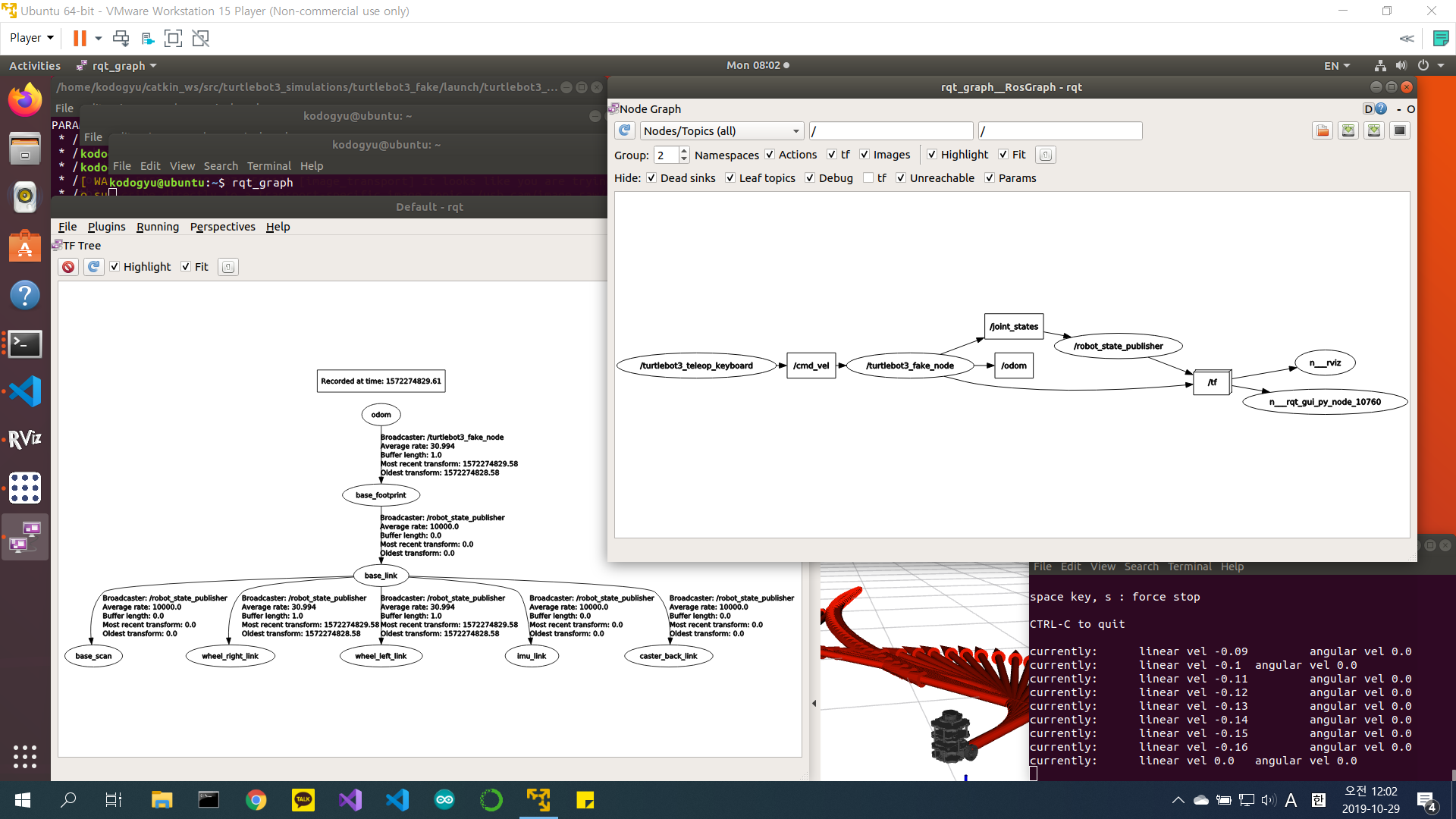The image size is (1456, 819).
Task: Open the EN input language indicator
Action: point(1336,66)
